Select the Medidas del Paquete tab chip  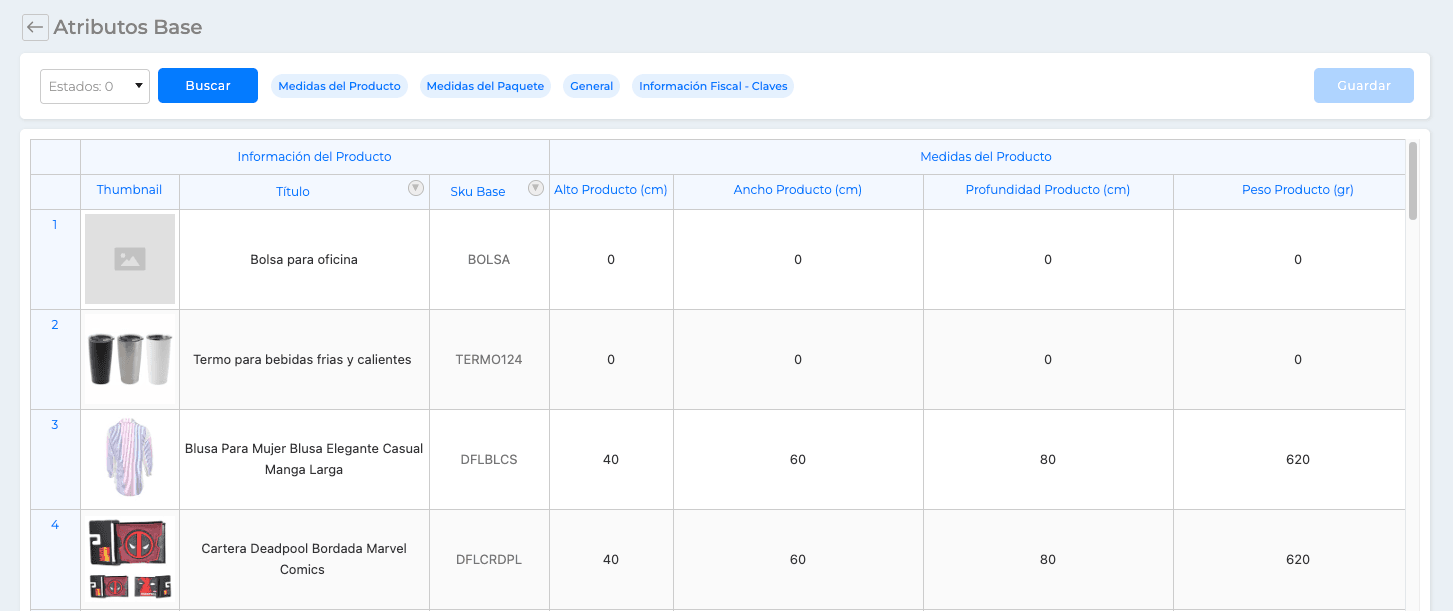pos(485,86)
